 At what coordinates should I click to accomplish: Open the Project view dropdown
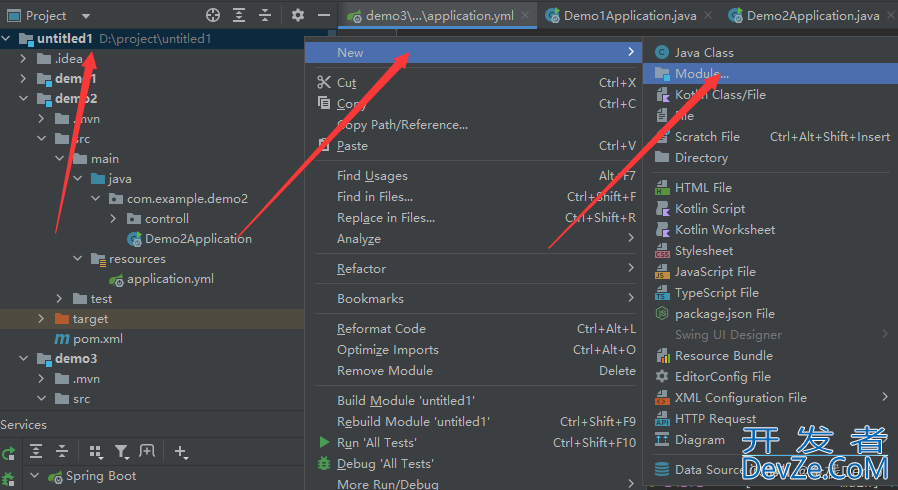tap(86, 16)
